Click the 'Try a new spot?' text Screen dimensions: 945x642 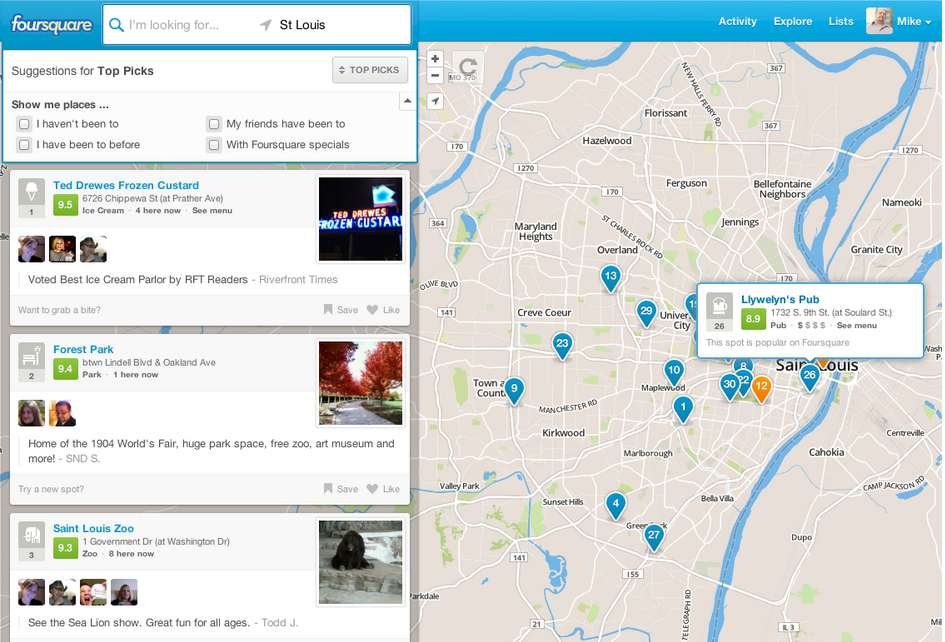(x=51, y=489)
